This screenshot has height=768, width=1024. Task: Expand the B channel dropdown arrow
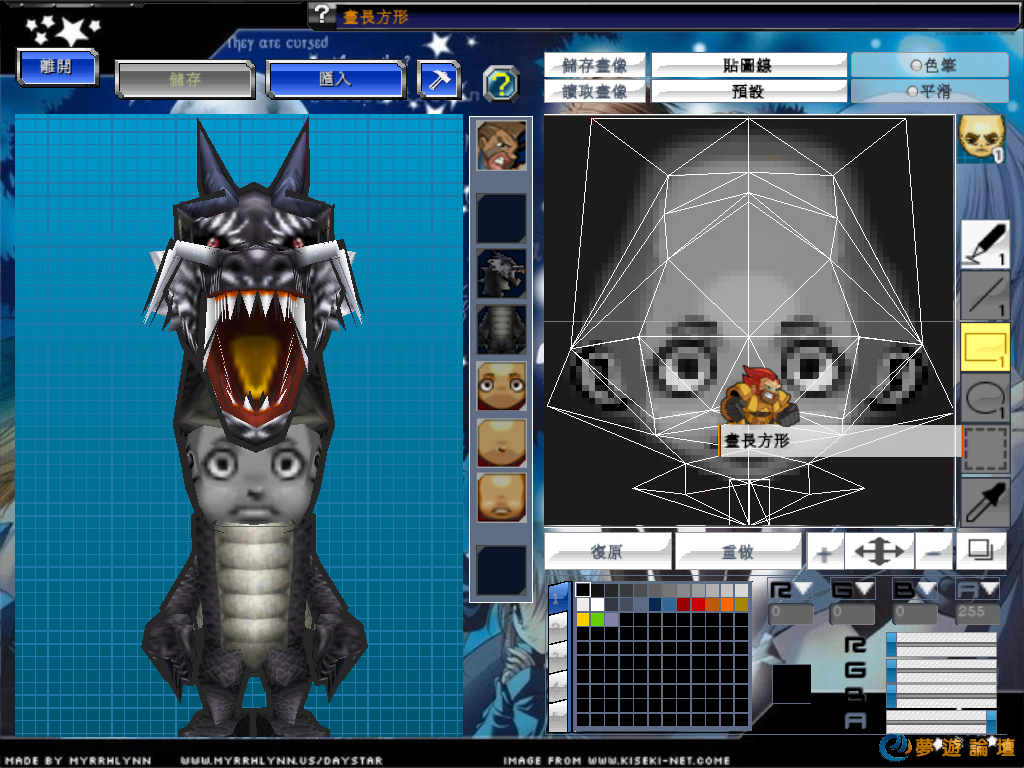(x=927, y=589)
